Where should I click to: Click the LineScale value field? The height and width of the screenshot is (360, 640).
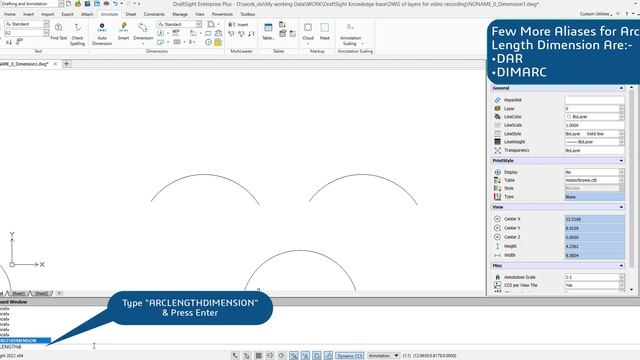click(594, 125)
